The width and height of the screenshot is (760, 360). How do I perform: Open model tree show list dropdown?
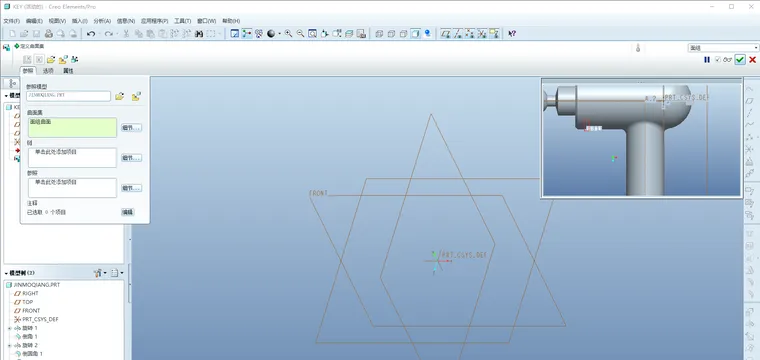tap(117, 273)
